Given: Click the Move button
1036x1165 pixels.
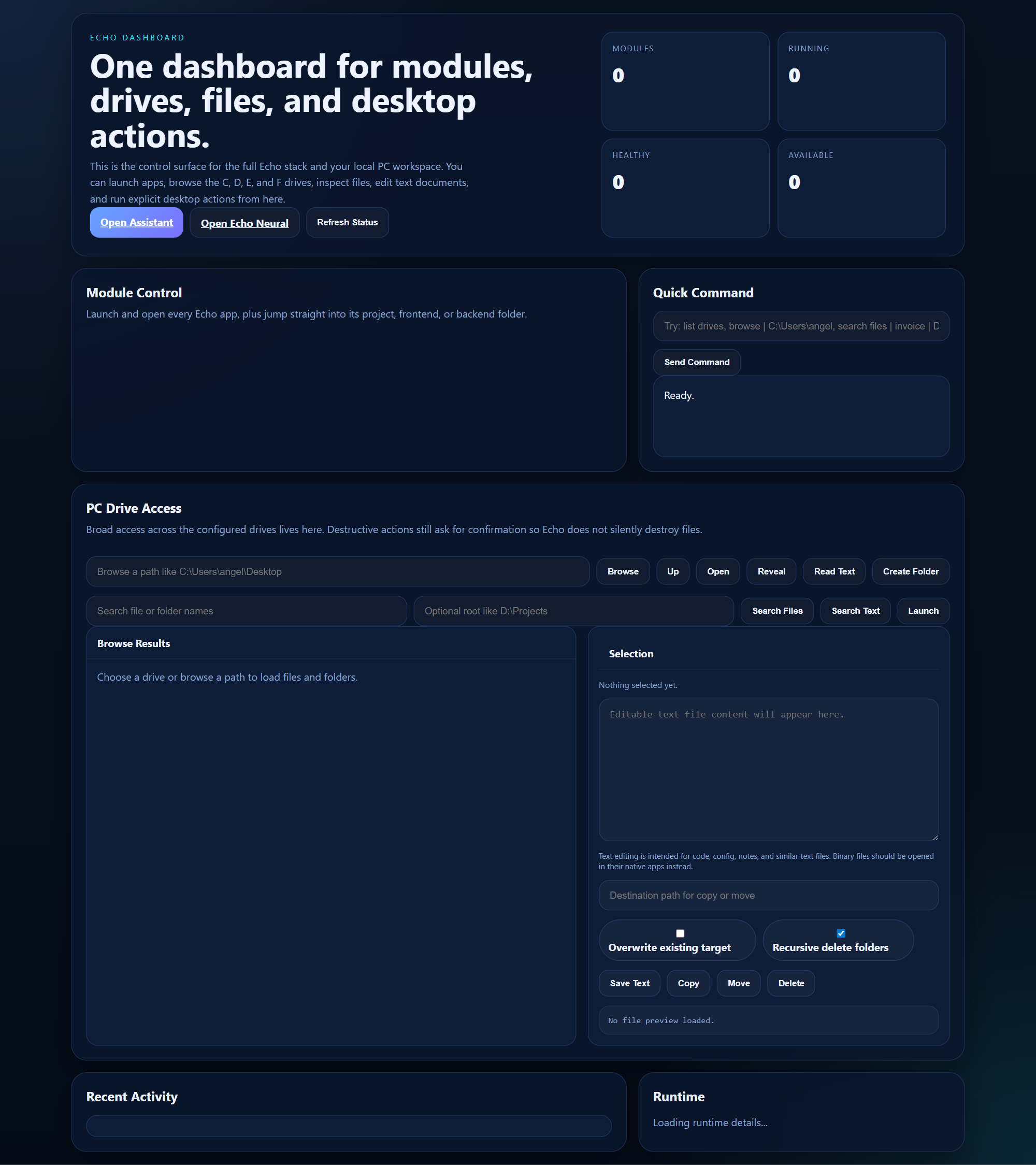Looking at the screenshot, I should 738,983.
